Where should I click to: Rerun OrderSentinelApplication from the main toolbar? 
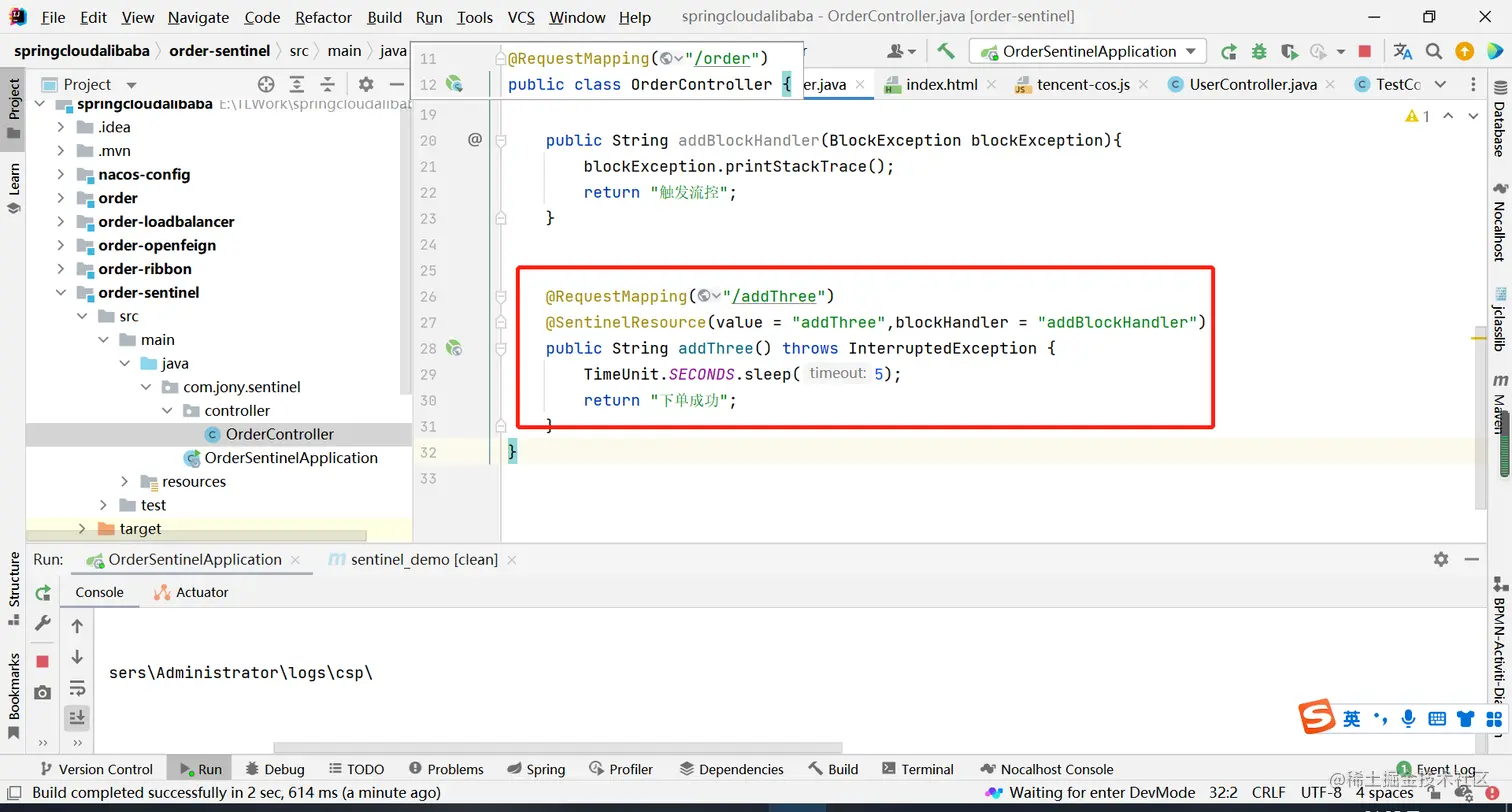(x=1229, y=51)
